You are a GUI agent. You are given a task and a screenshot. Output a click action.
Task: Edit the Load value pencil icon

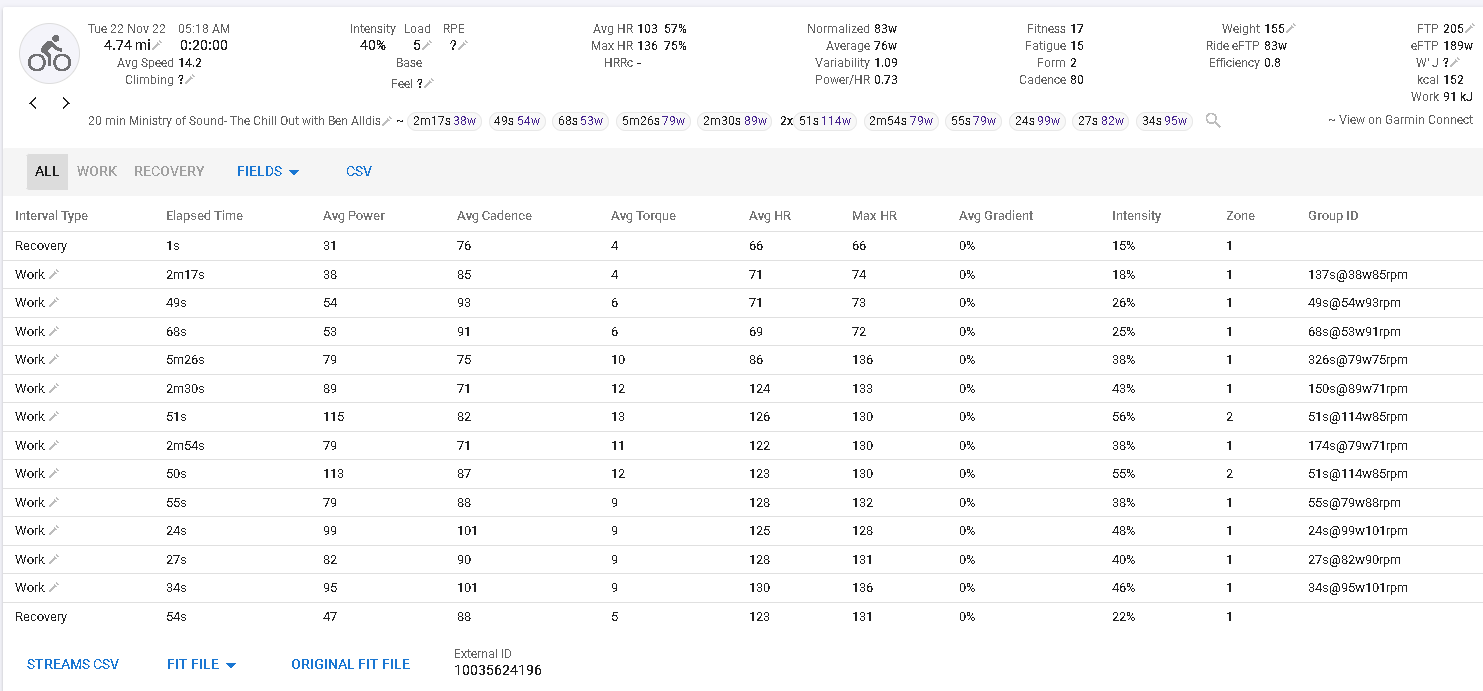coord(427,45)
